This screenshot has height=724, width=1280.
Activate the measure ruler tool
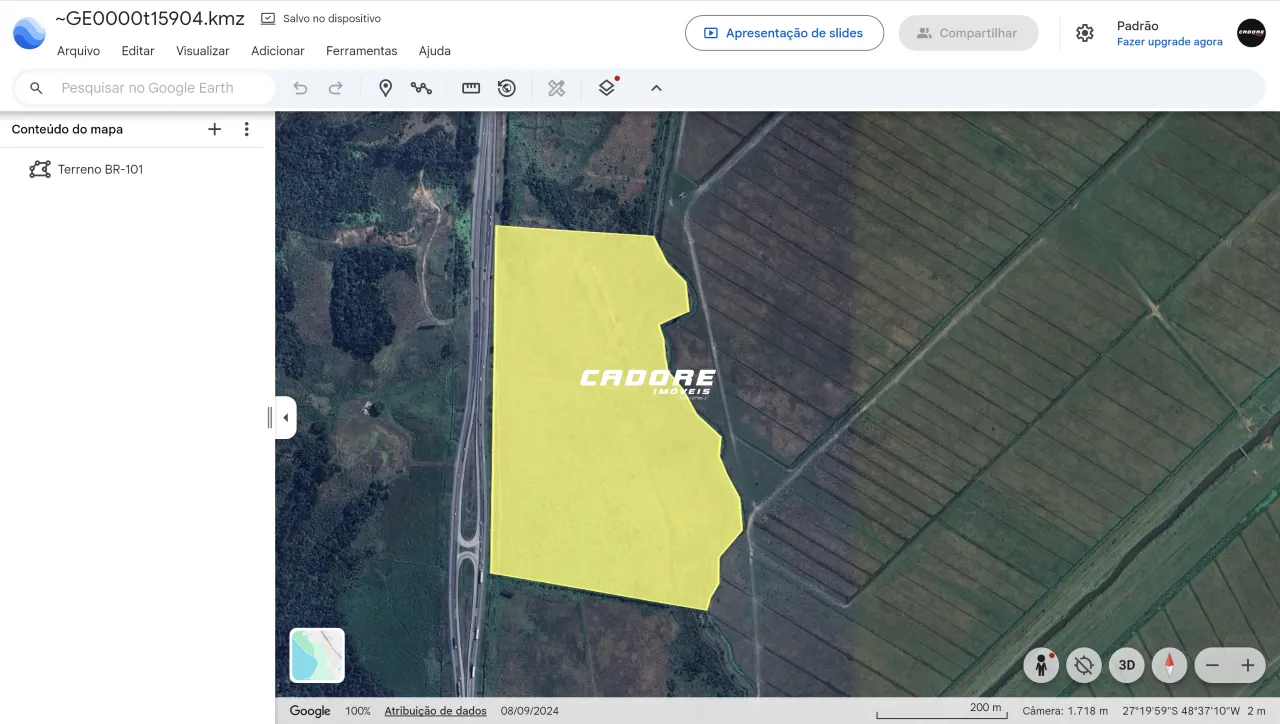471,88
